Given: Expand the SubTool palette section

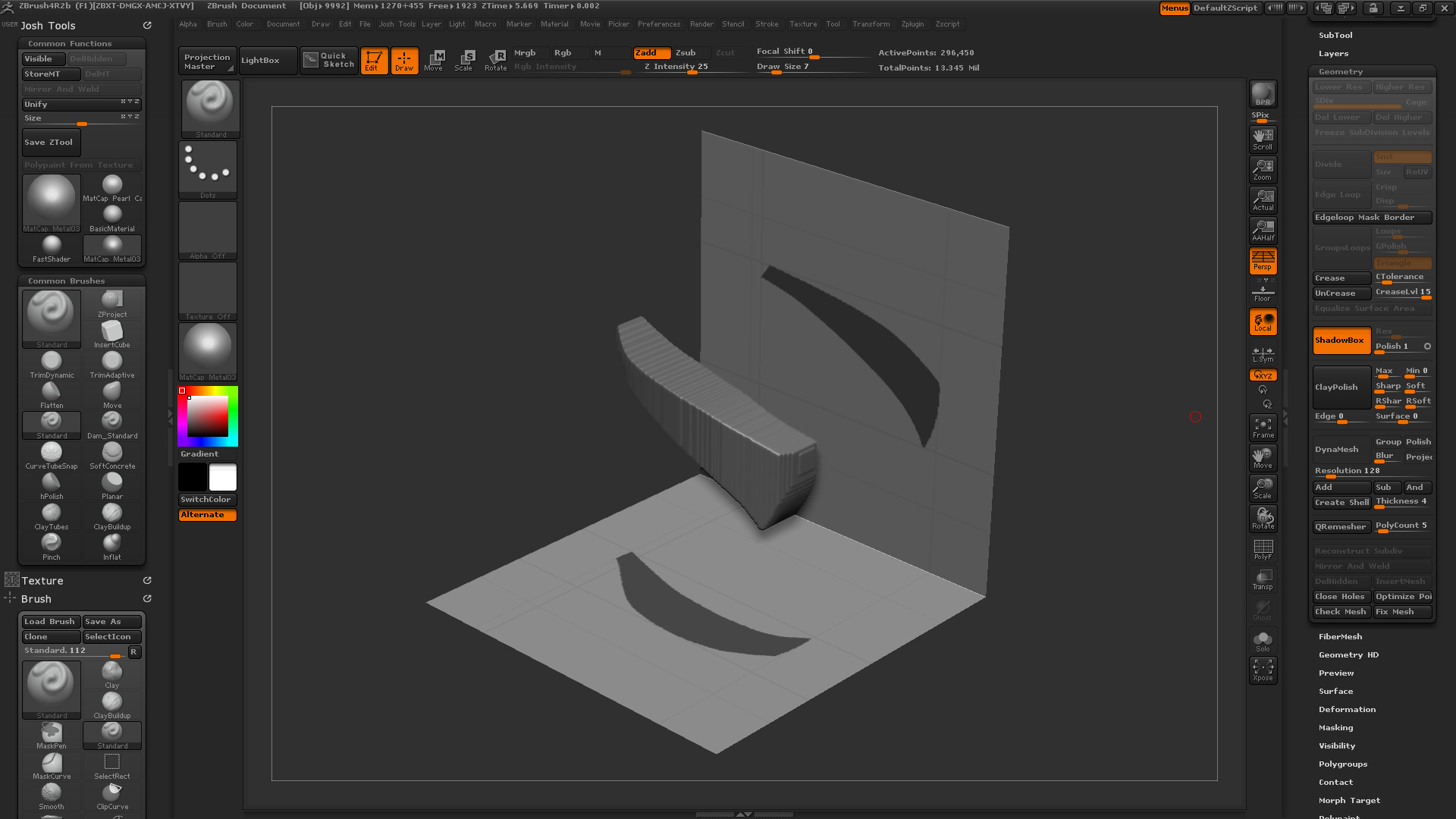Looking at the screenshot, I should coord(1335,36).
